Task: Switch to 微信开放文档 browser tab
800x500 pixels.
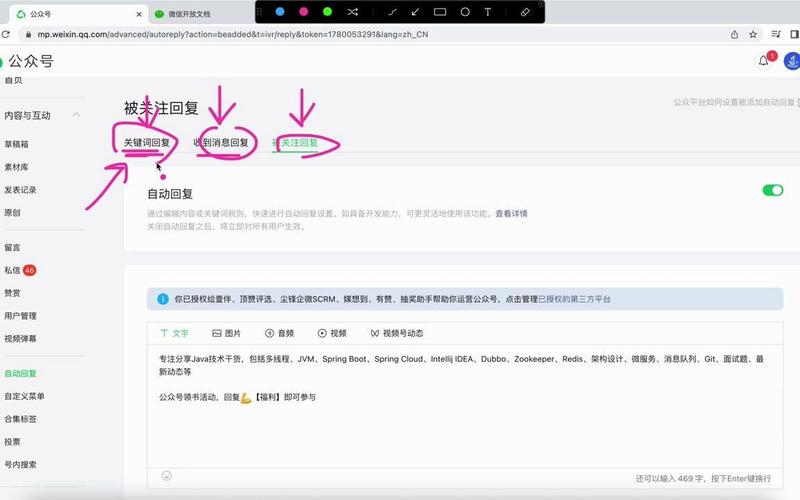Action: tap(189, 14)
